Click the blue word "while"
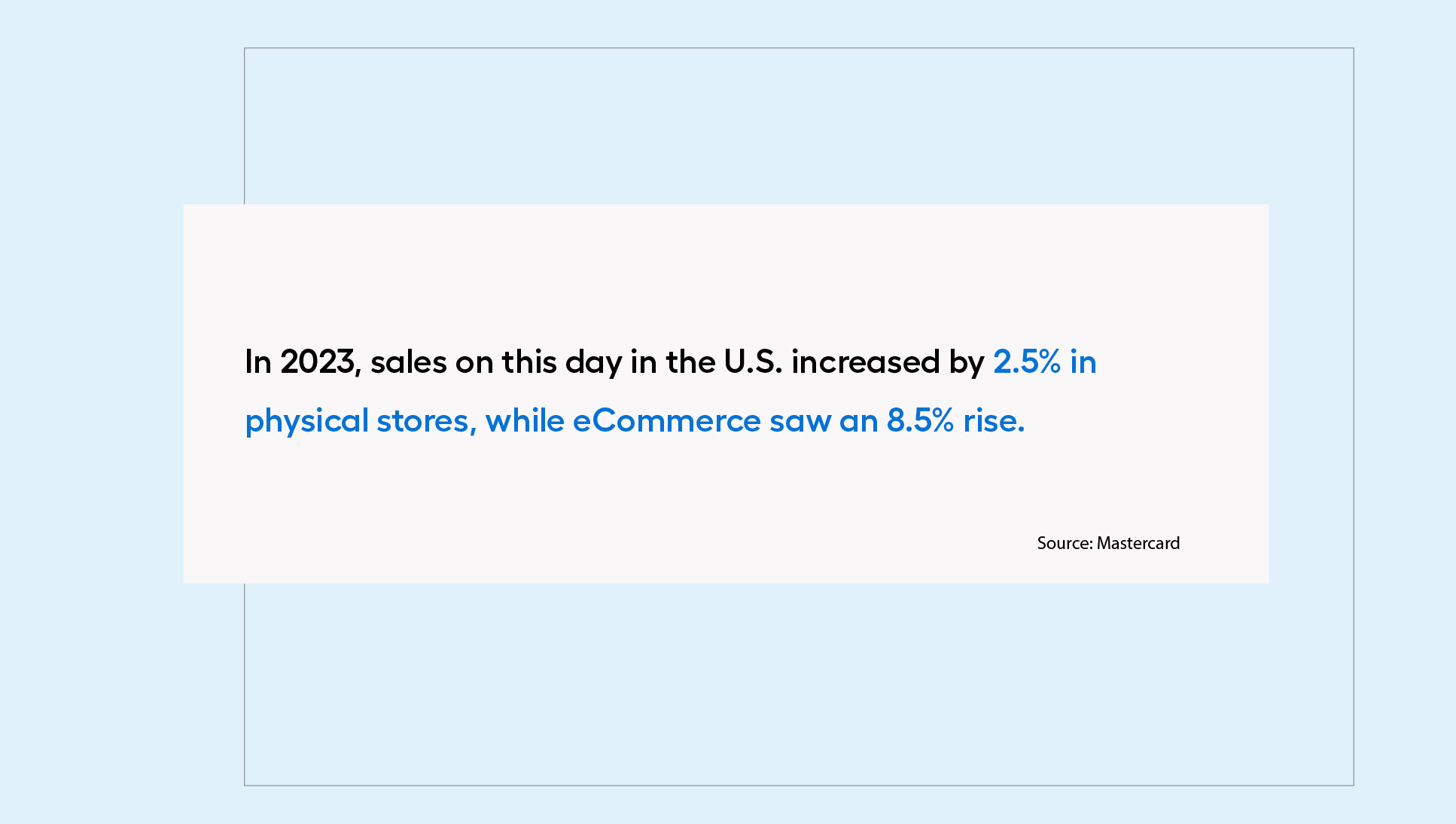 [525, 421]
